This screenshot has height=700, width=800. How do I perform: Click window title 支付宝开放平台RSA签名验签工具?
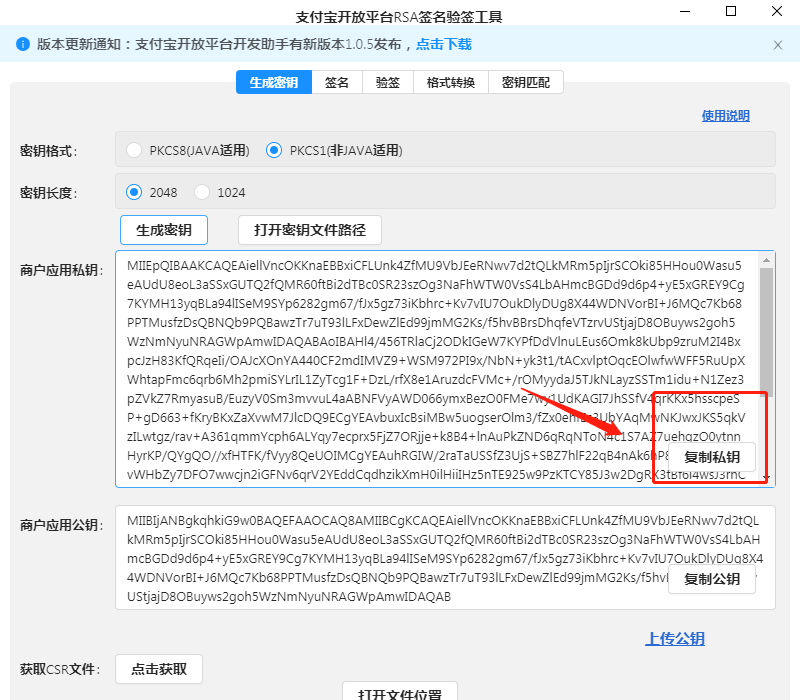click(x=399, y=17)
